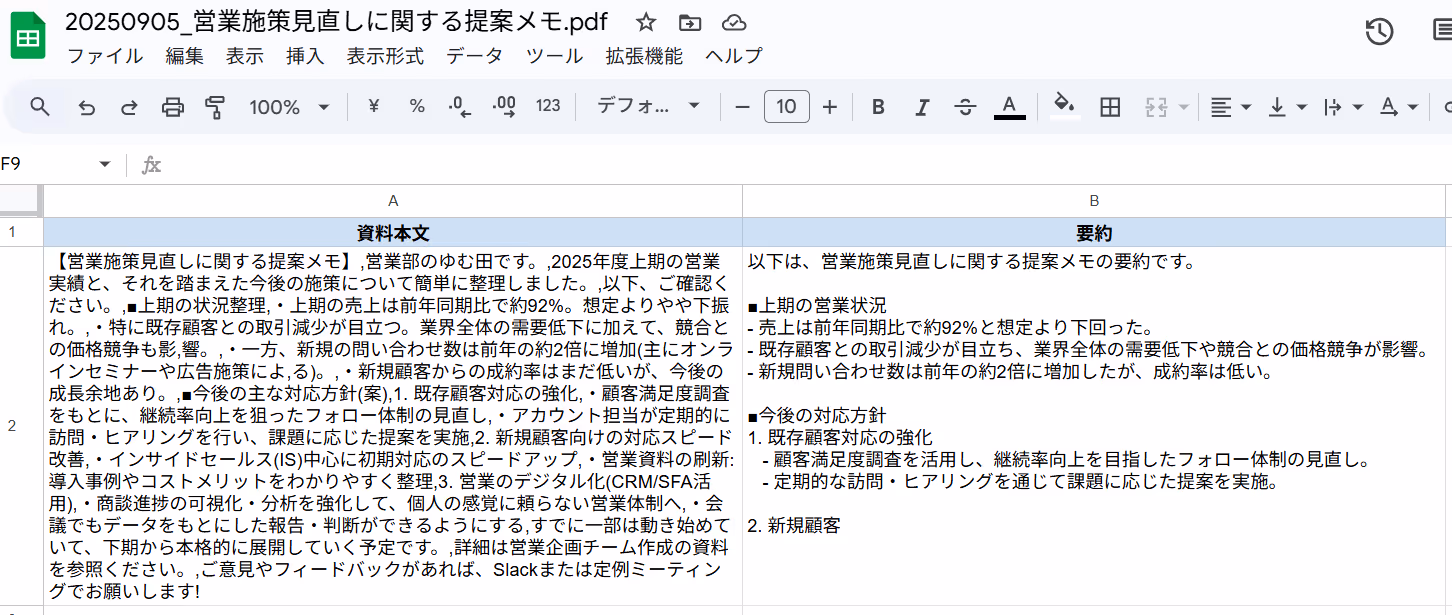1452x615 pixels.
Task: Open the ヘルプ menu
Action: [x=734, y=56]
